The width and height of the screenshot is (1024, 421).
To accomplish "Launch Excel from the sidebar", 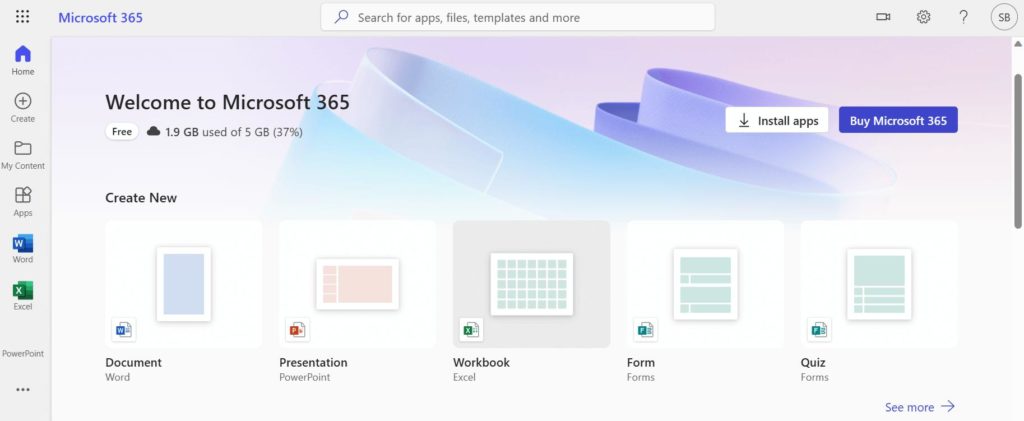I will (22, 296).
